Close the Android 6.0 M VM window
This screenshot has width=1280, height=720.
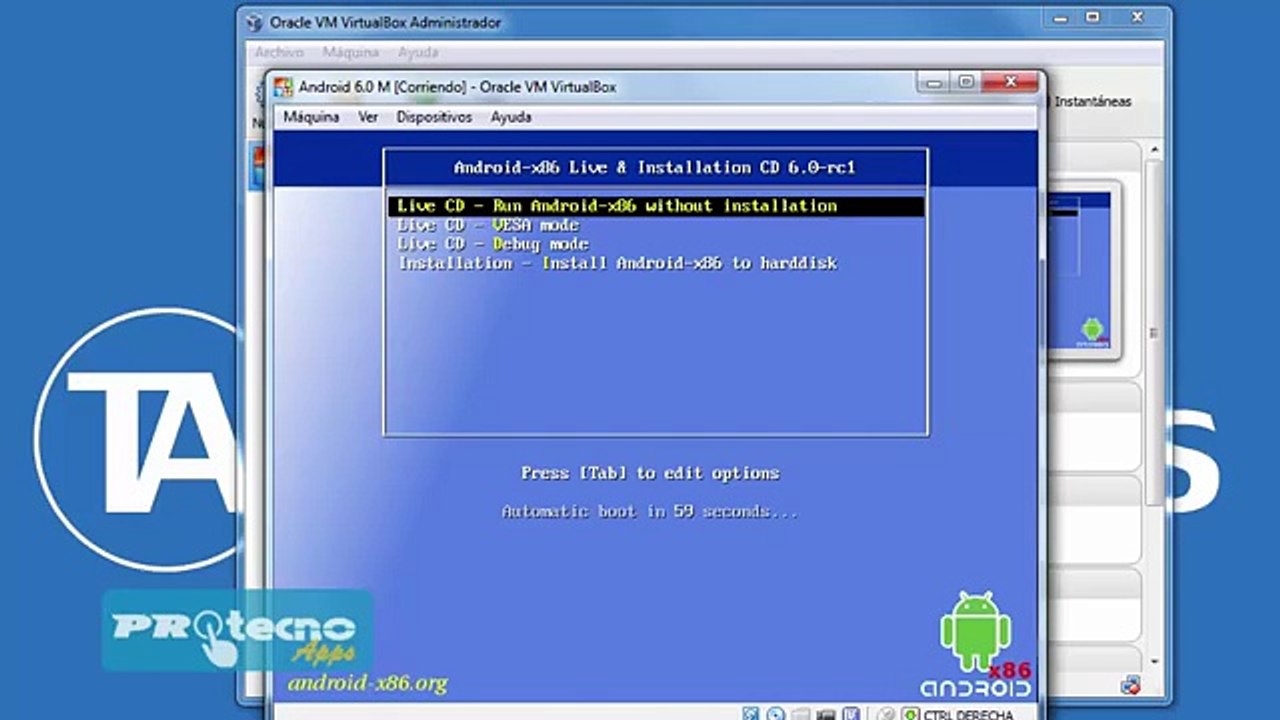pos(1011,84)
